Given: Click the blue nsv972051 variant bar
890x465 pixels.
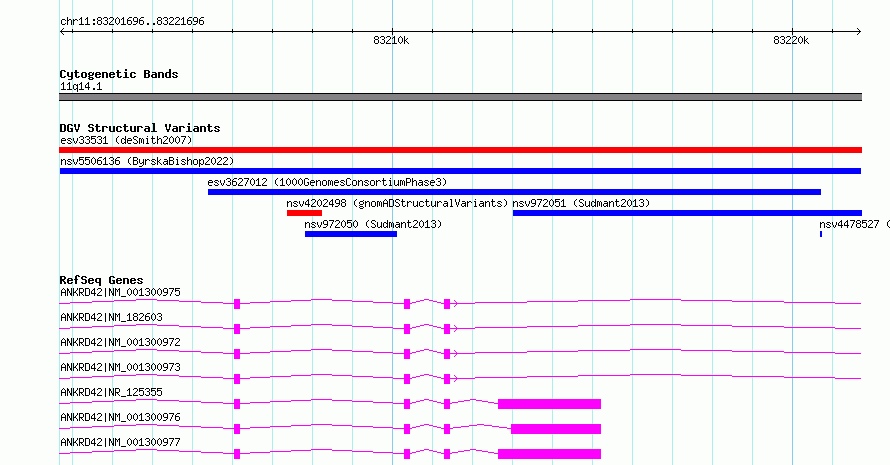Looking at the screenshot, I should point(687,213).
